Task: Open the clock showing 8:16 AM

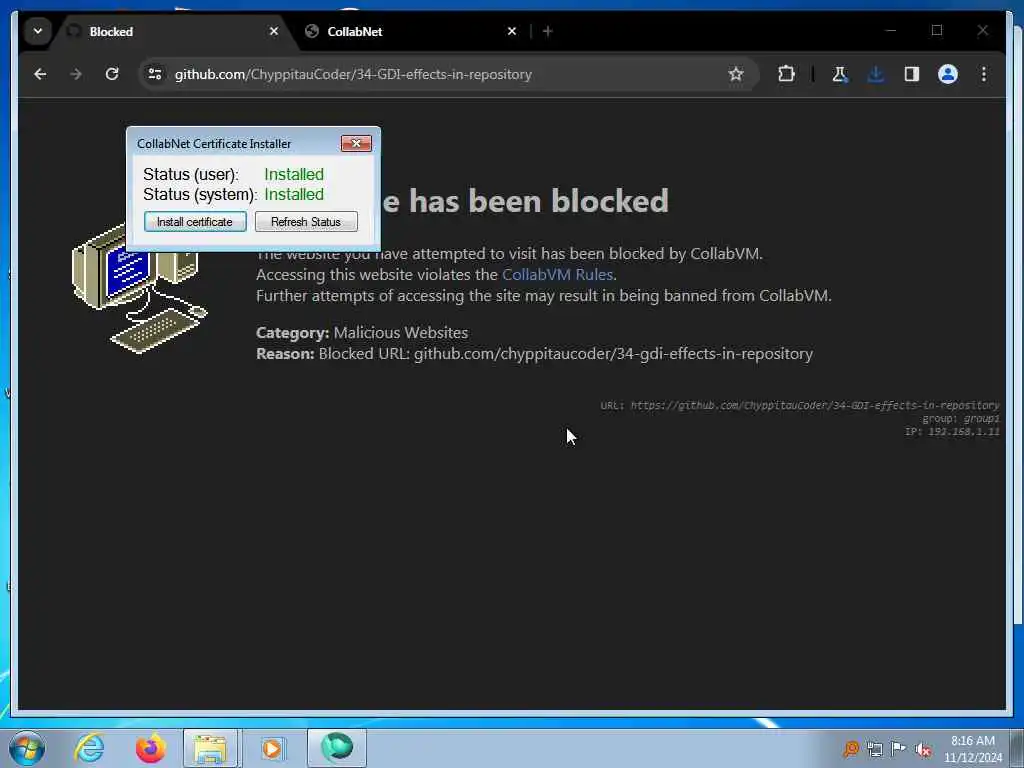Action: click(972, 749)
